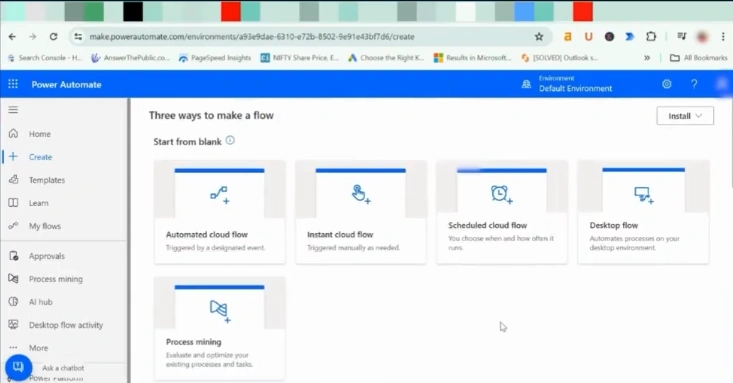Click the browser address bar URL
The width and height of the screenshot is (733, 383).
tap(252, 36)
